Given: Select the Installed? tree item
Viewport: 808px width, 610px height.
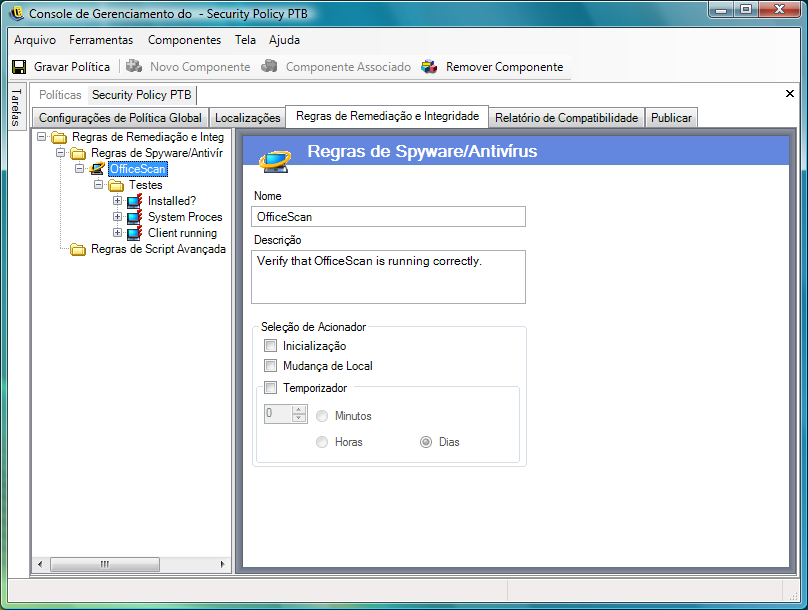Looking at the screenshot, I should coord(172,201).
